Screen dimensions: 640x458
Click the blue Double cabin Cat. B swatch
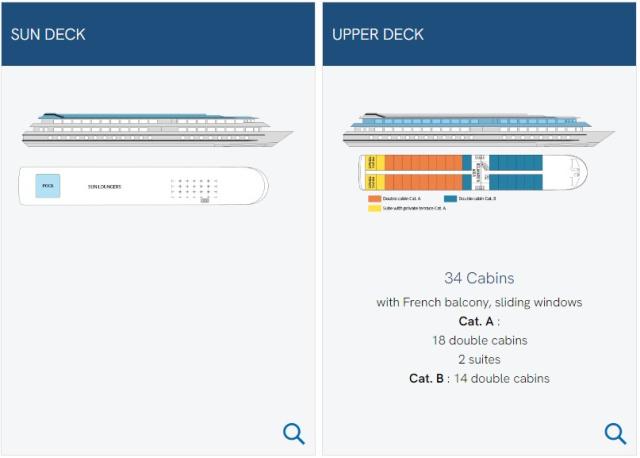click(450, 198)
